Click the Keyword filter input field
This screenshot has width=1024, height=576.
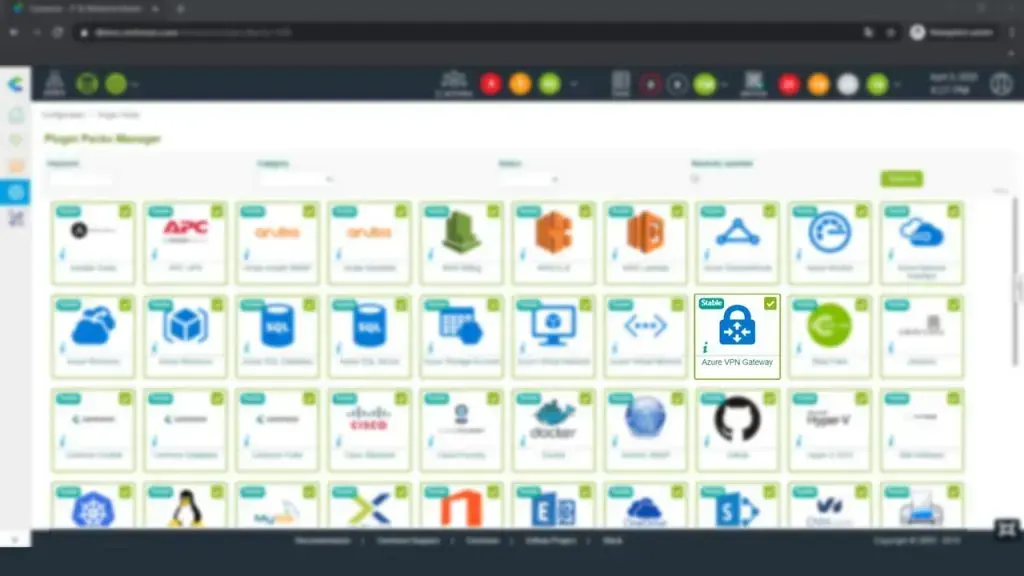coord(80,178)
